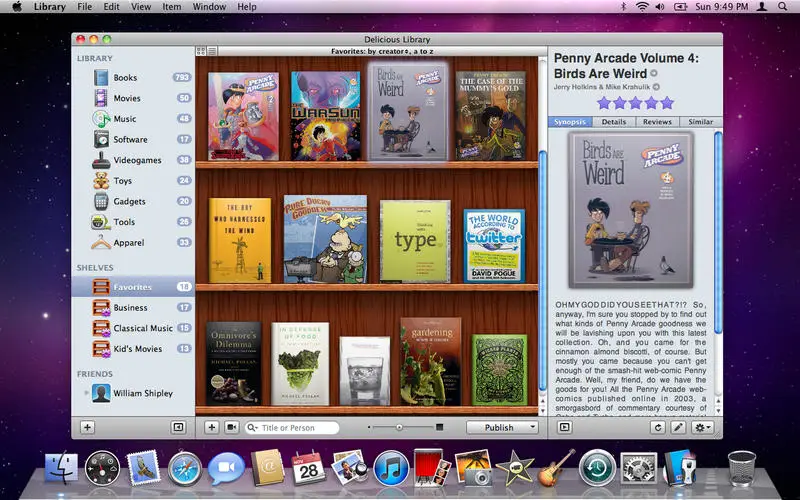Open the Item menu
Image resolution: width=800 pixels, height=500 pixels.
[x=171, y=7]
